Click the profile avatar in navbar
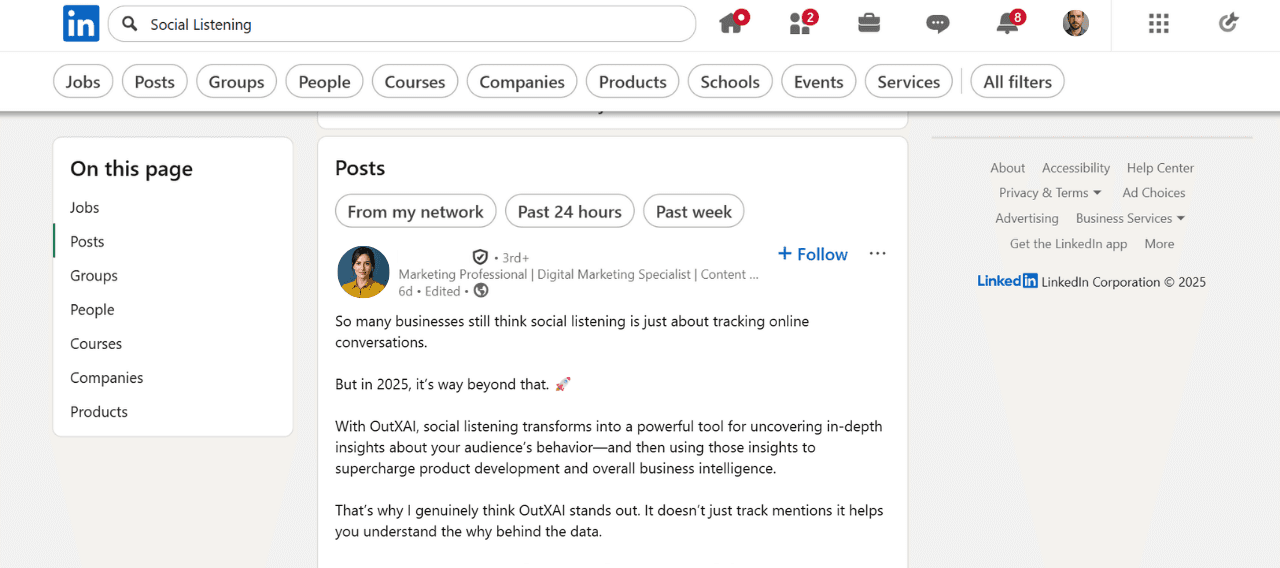This screenshot has height=568, width=1280. pyautogui.click(x=1075, y=24)
